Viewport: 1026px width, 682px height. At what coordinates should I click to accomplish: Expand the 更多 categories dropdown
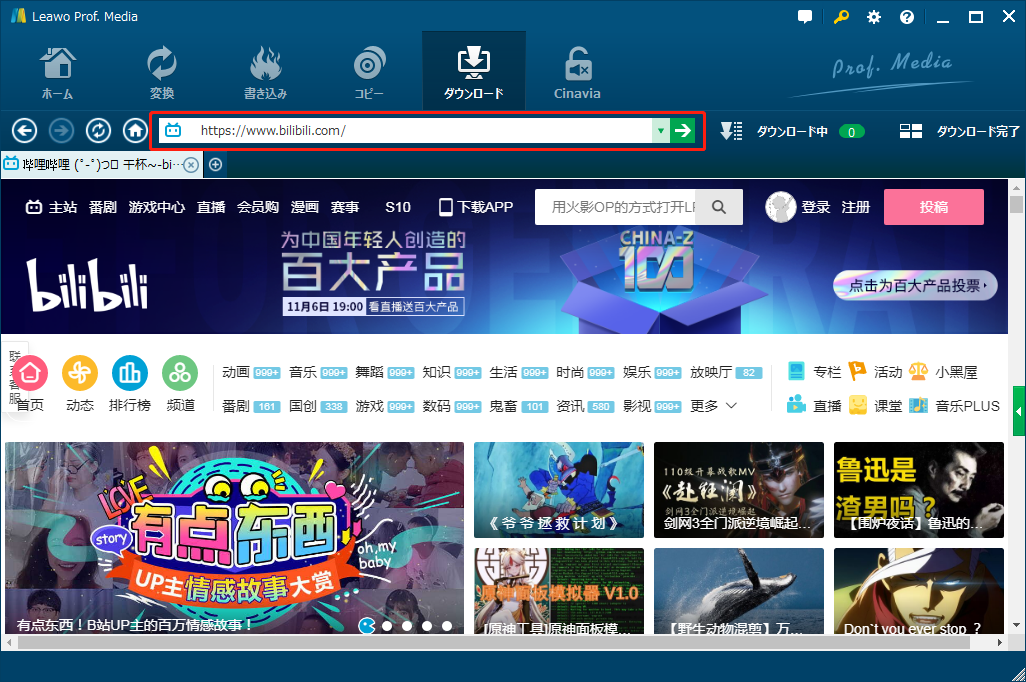[x=714, y=406]
